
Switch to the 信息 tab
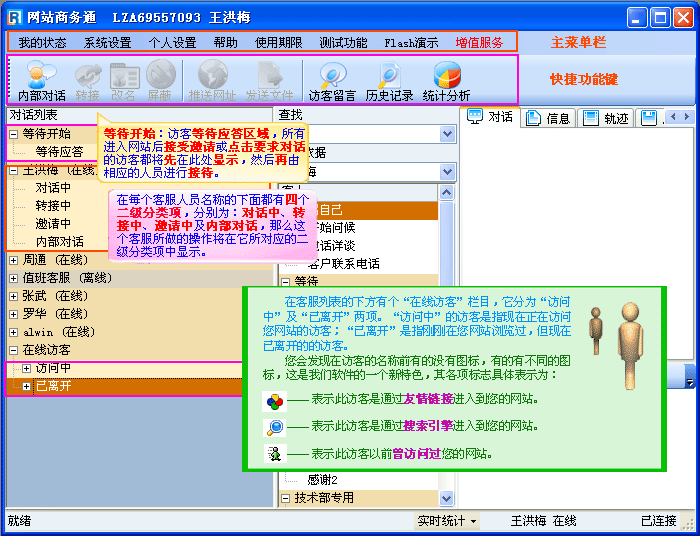pyautogui.click(x=549, y=118)
